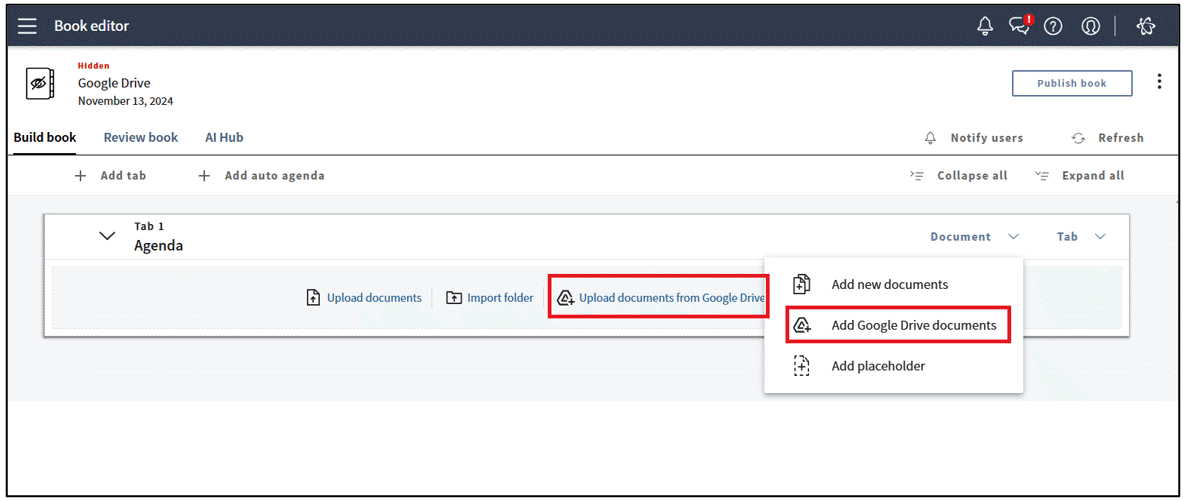
Task: Open the Tab dropdown menu
Action: coord(1081,237)
